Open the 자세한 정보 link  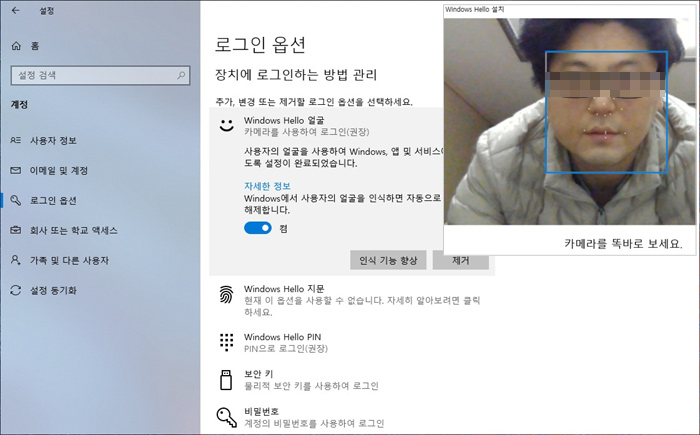click(x=267, y=186)
